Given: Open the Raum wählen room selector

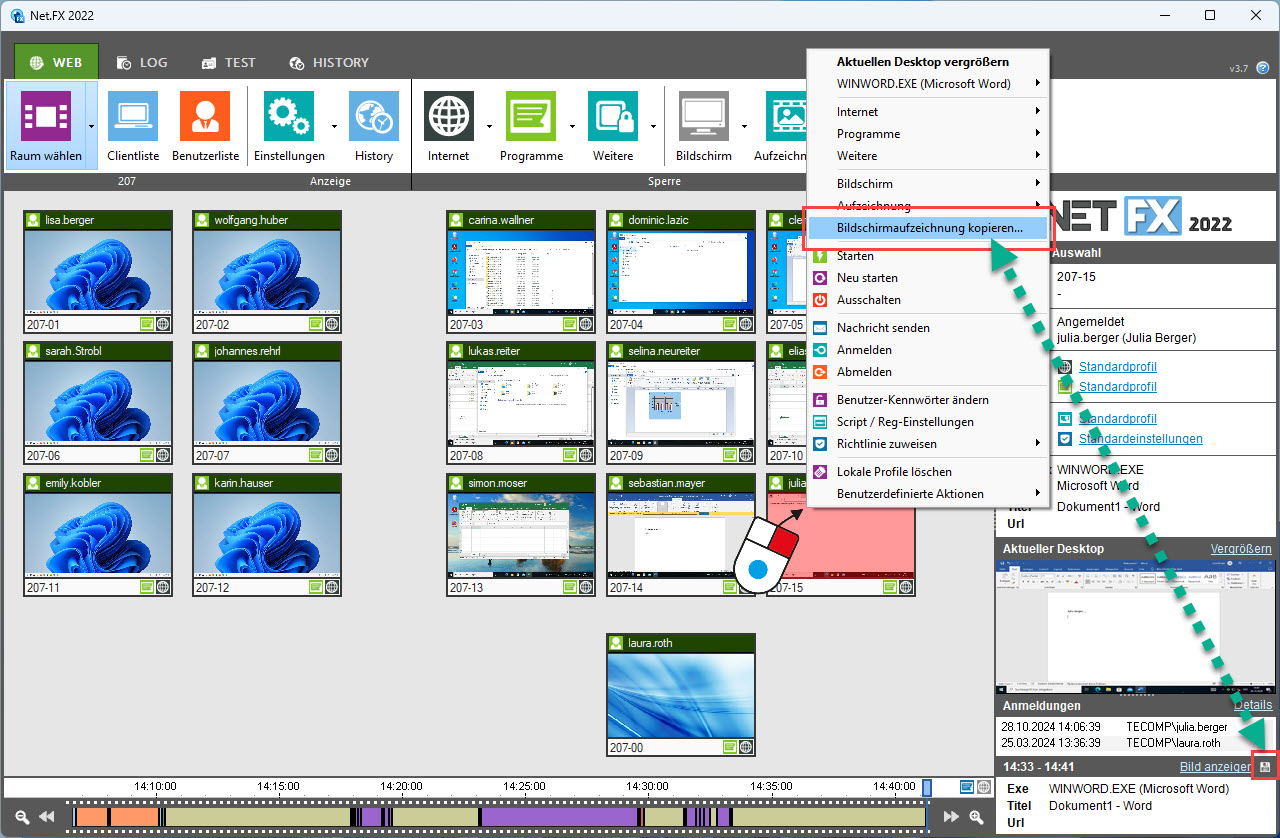Looking at the screenshot, I should [46, 126].
